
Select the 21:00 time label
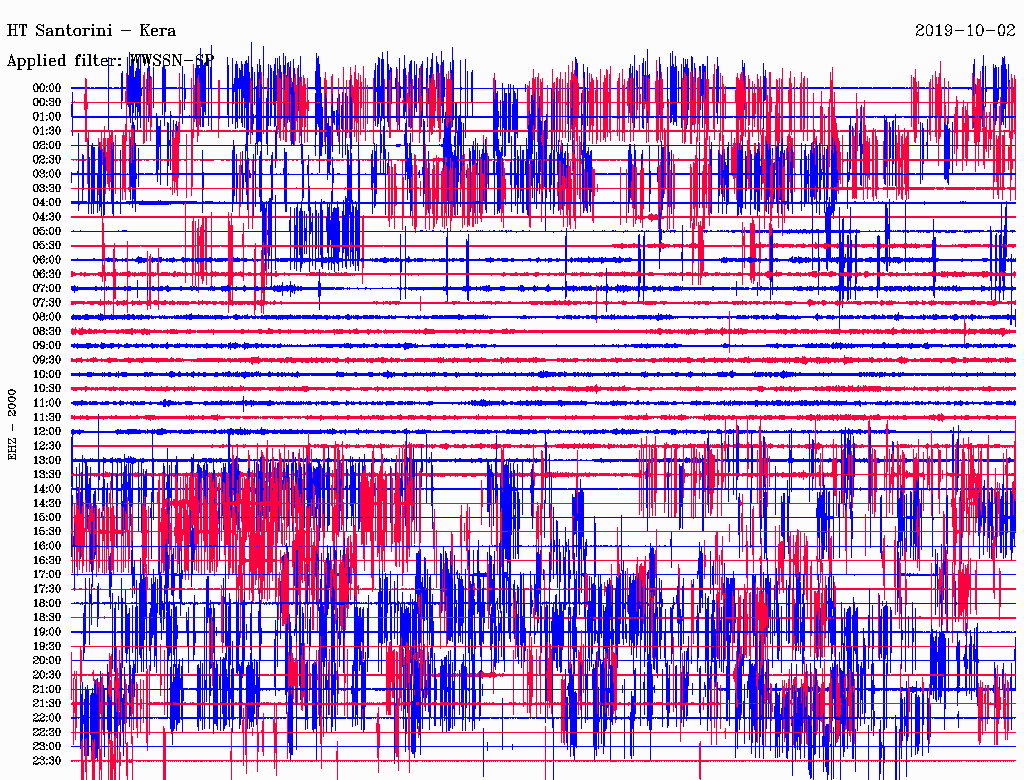(47, 689)
